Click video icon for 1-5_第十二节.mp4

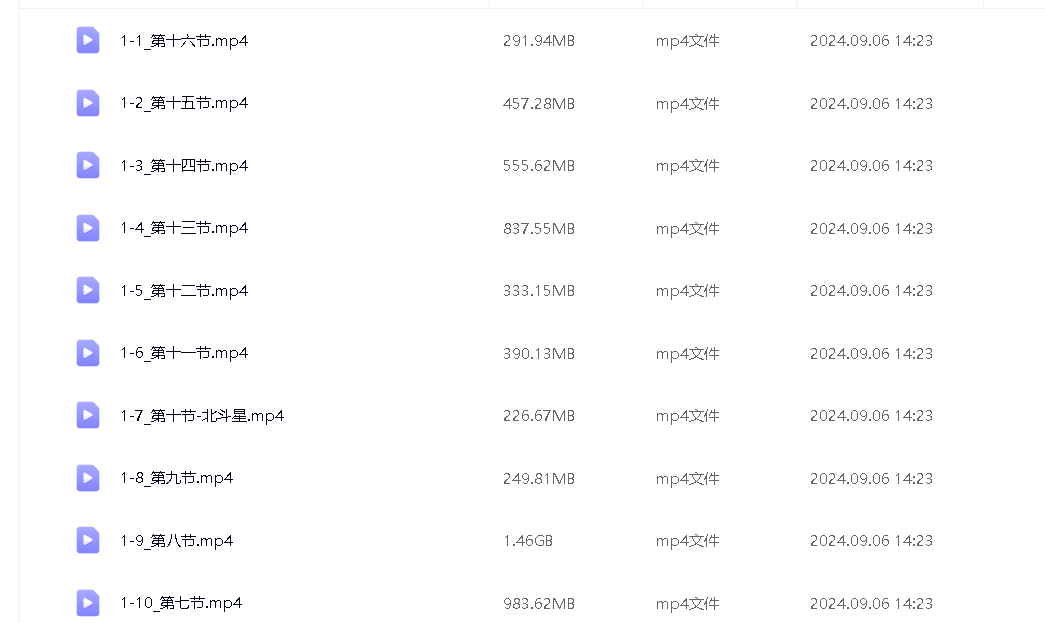tap(88, 291)
